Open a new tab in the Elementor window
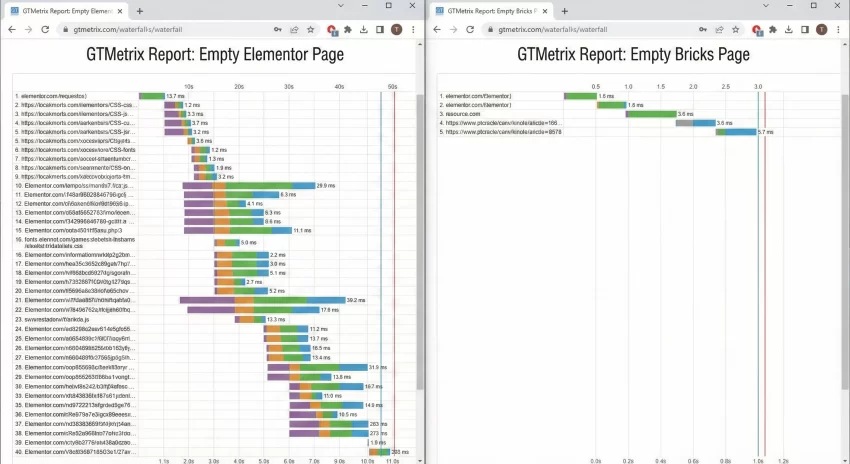The image size is (850, 464). pos(140,11)
